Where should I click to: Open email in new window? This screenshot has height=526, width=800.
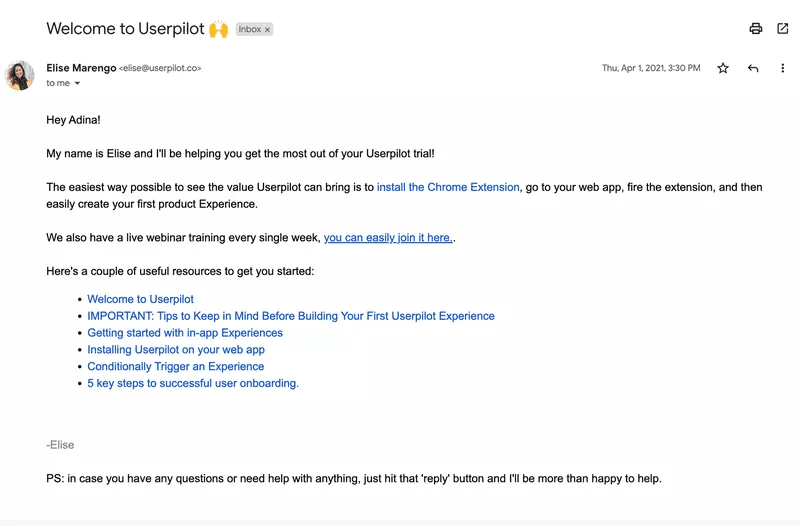[782, 29]
